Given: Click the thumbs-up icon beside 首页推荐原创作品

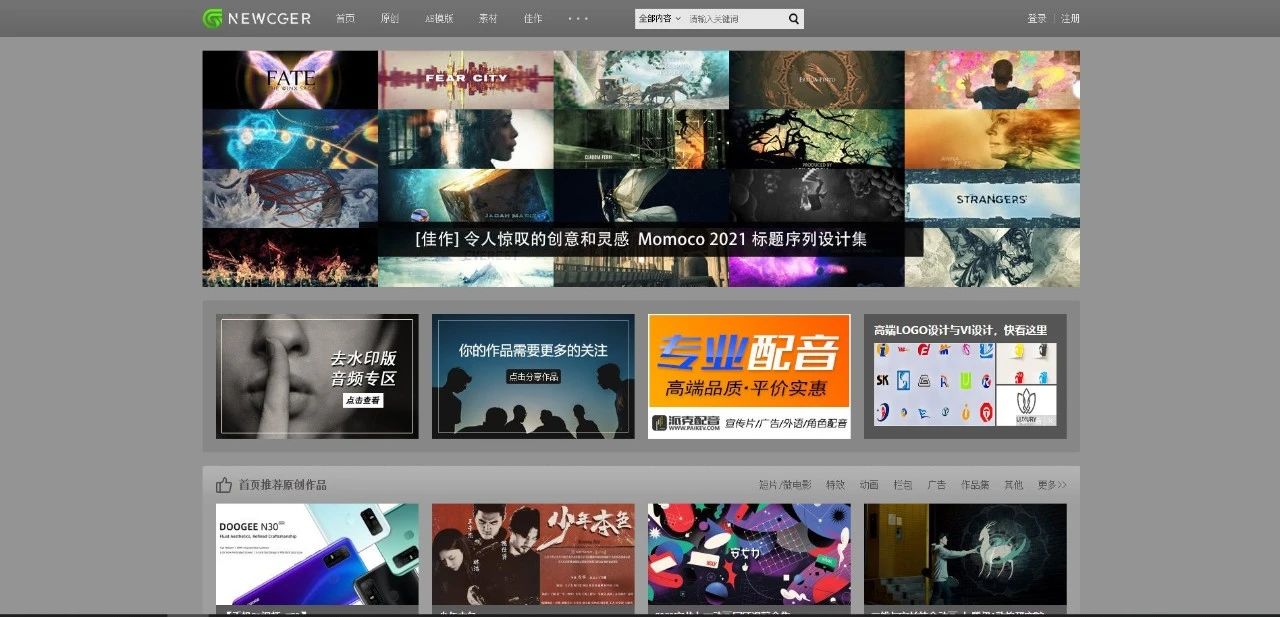Looking at the screenshot, I should [x=224, y=485].
